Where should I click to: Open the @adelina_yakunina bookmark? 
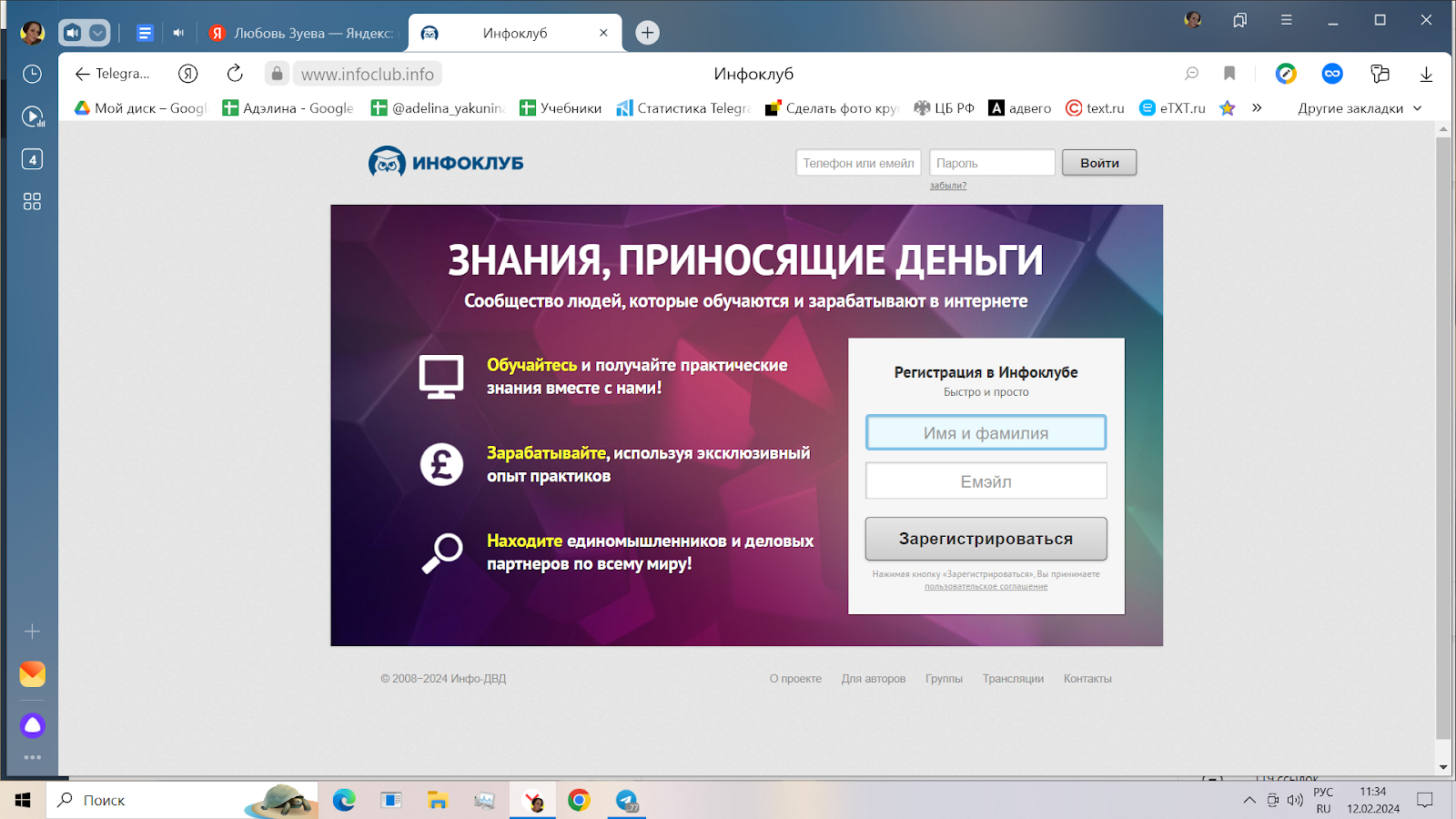(438, 108)
